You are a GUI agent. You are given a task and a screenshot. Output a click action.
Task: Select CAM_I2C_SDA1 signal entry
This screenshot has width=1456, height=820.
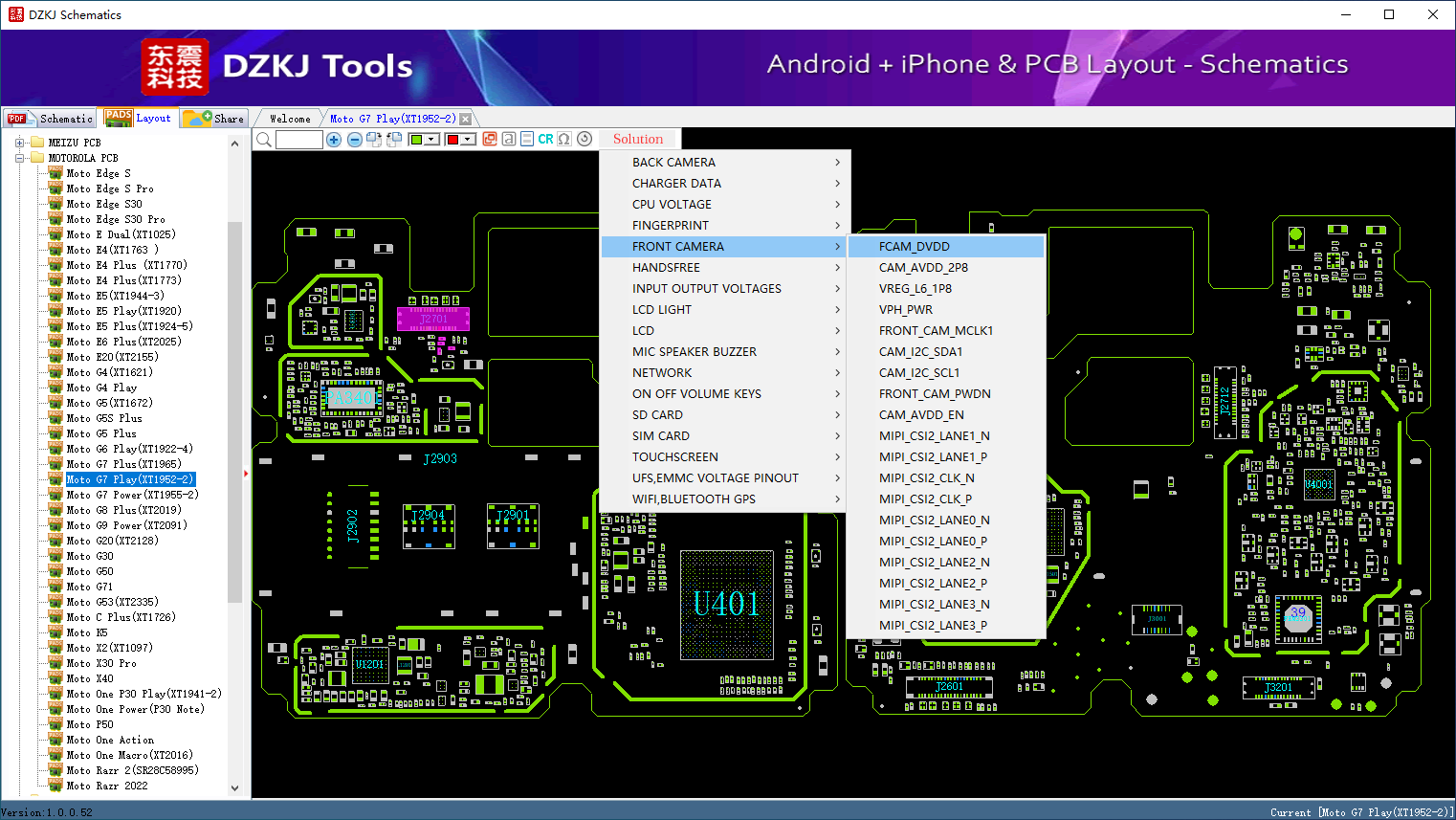point(946,352)
